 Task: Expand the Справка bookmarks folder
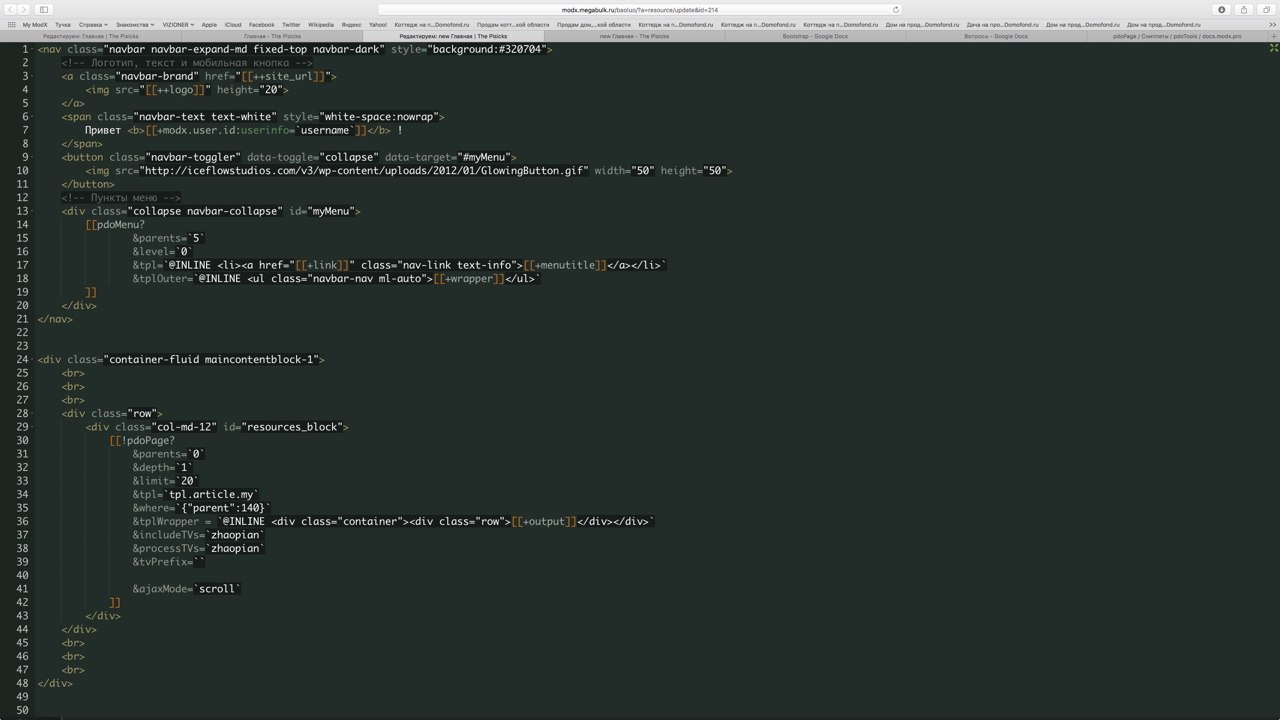[x=92, y=24]
